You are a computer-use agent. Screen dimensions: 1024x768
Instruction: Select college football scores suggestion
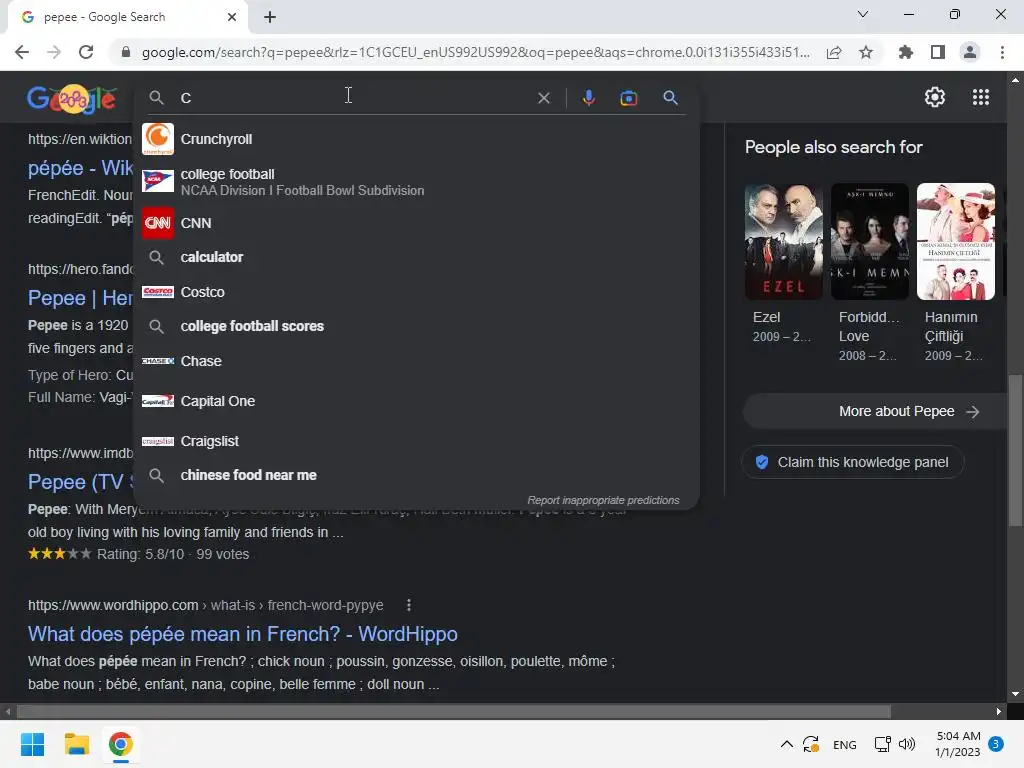416,326
